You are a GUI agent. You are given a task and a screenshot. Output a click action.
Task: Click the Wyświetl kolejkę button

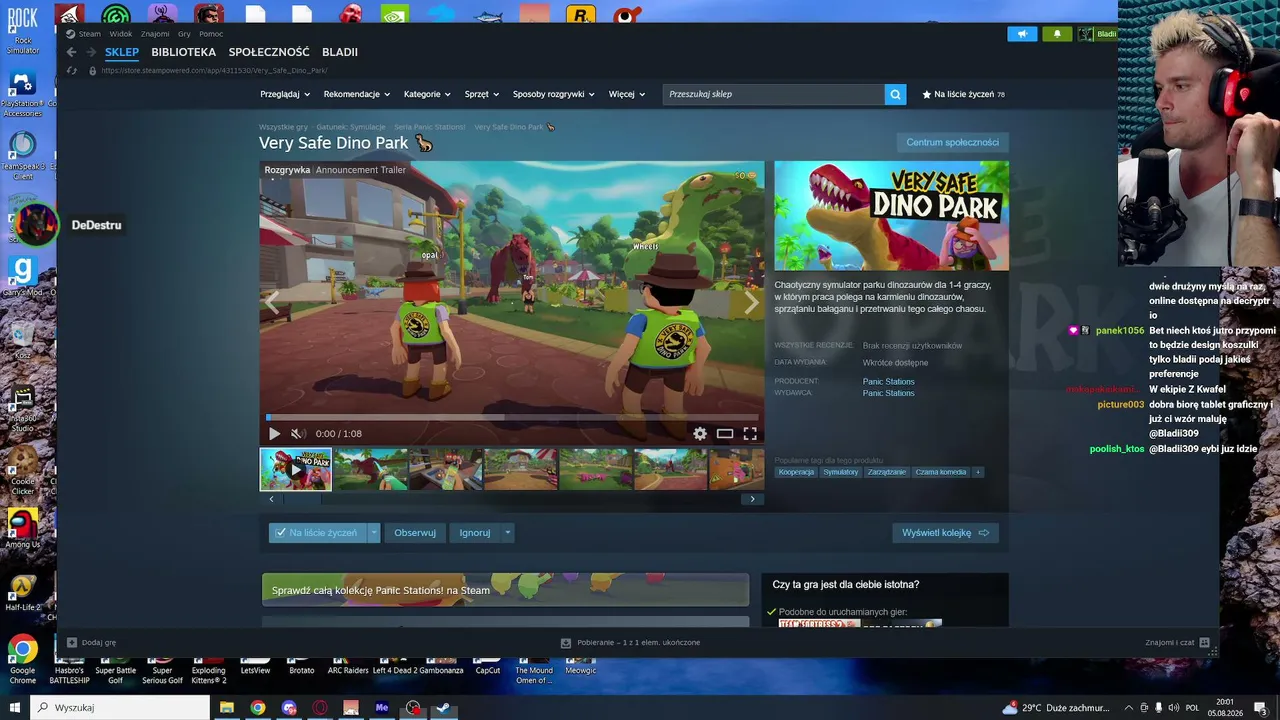click(x=945, y=533)
